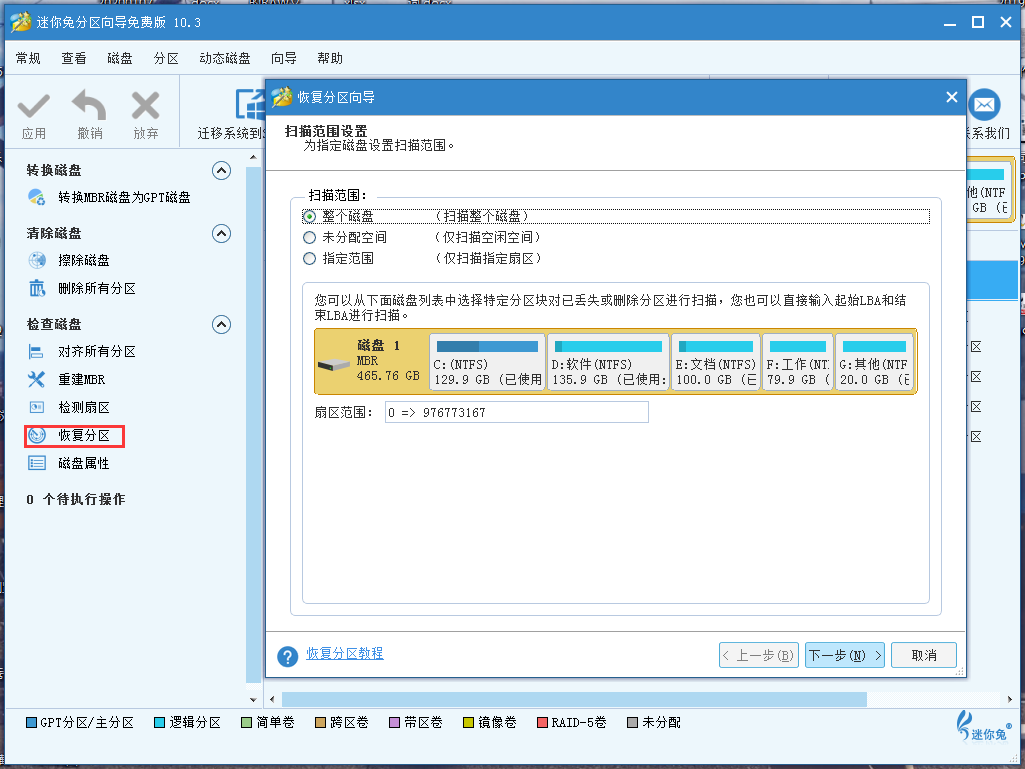
Task: Click the Delete All Partitions trash icon
Action: pyautogui.click(x=37, y=288)
